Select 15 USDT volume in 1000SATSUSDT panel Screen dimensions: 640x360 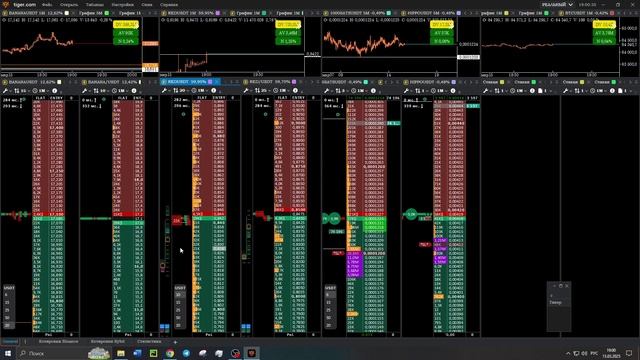click(329, 302)
